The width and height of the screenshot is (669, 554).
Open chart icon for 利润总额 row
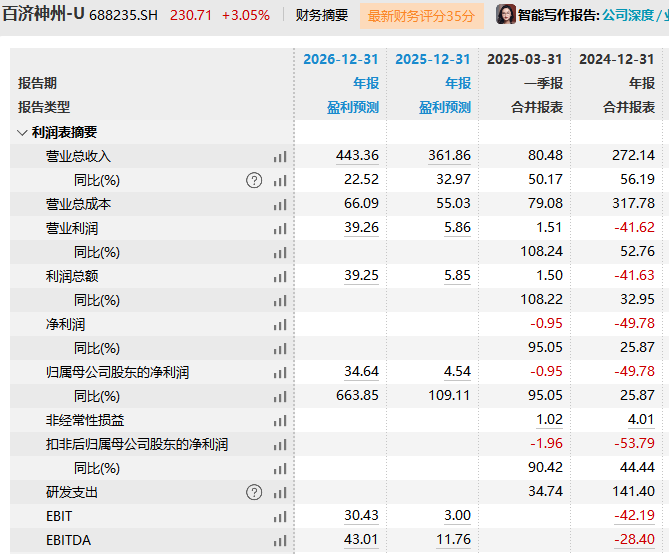(280, 277)
